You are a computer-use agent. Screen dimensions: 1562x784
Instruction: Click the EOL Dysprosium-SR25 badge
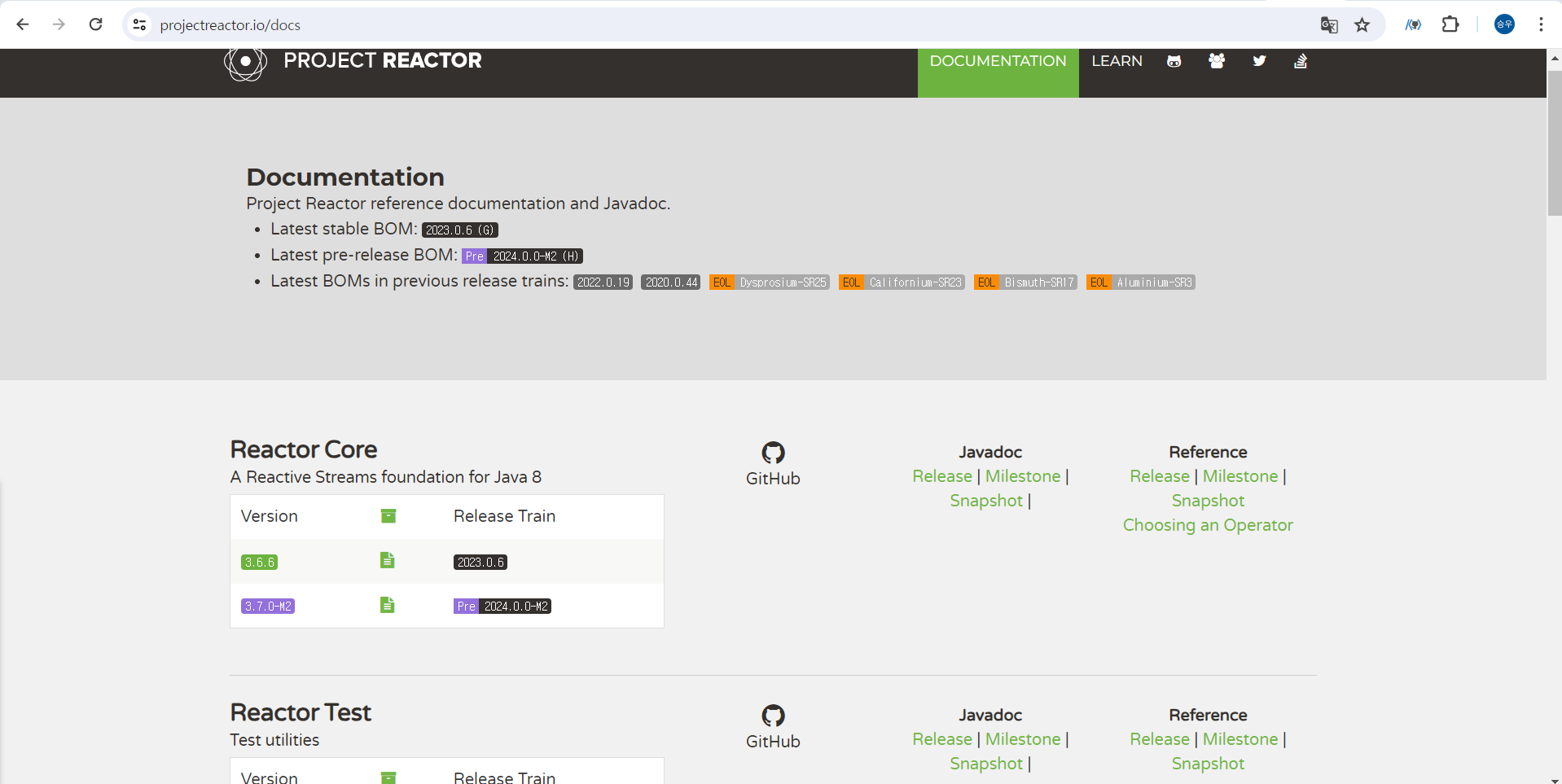(770, 283)
